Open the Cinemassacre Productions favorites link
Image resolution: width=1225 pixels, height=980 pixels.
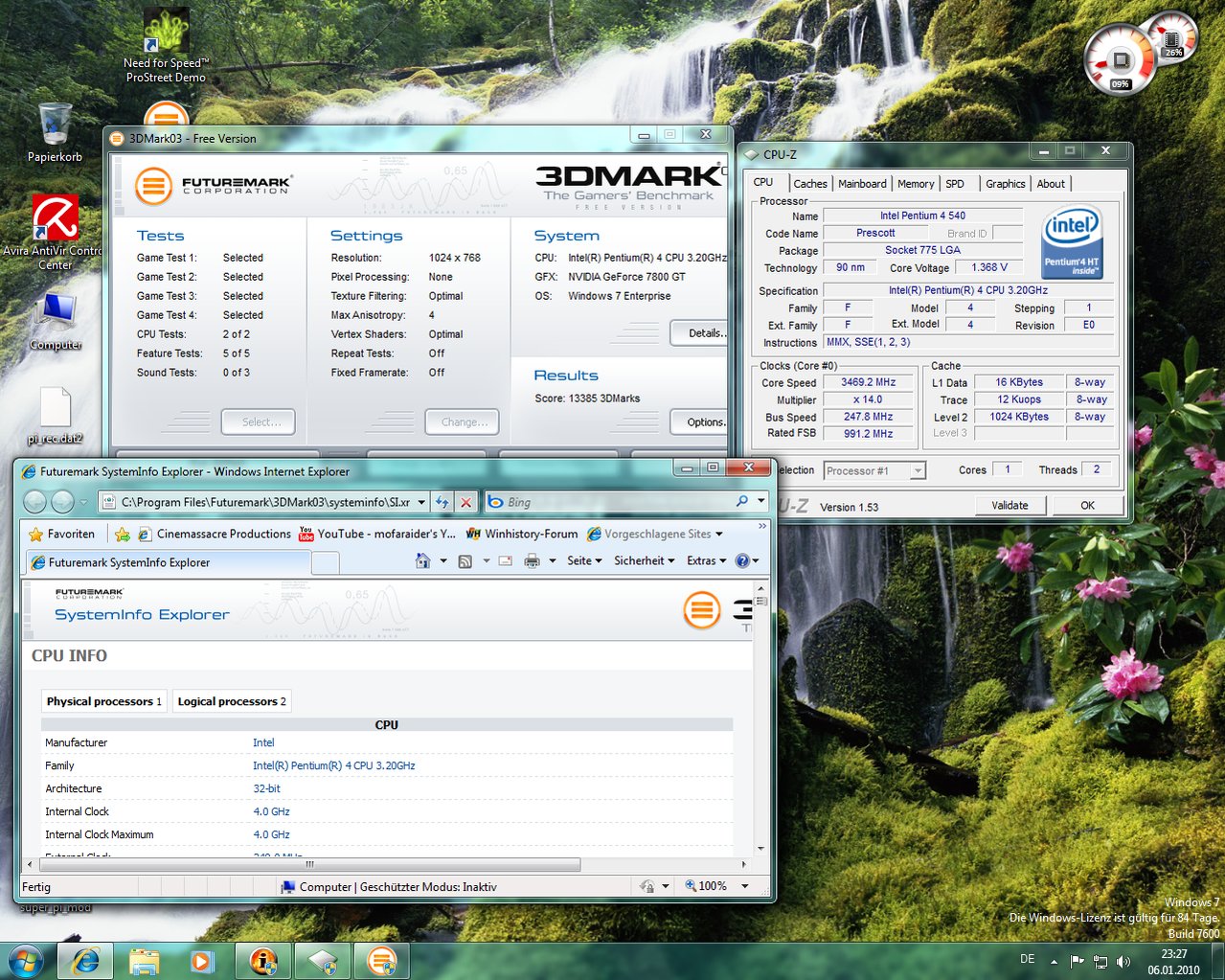[214, 534]
